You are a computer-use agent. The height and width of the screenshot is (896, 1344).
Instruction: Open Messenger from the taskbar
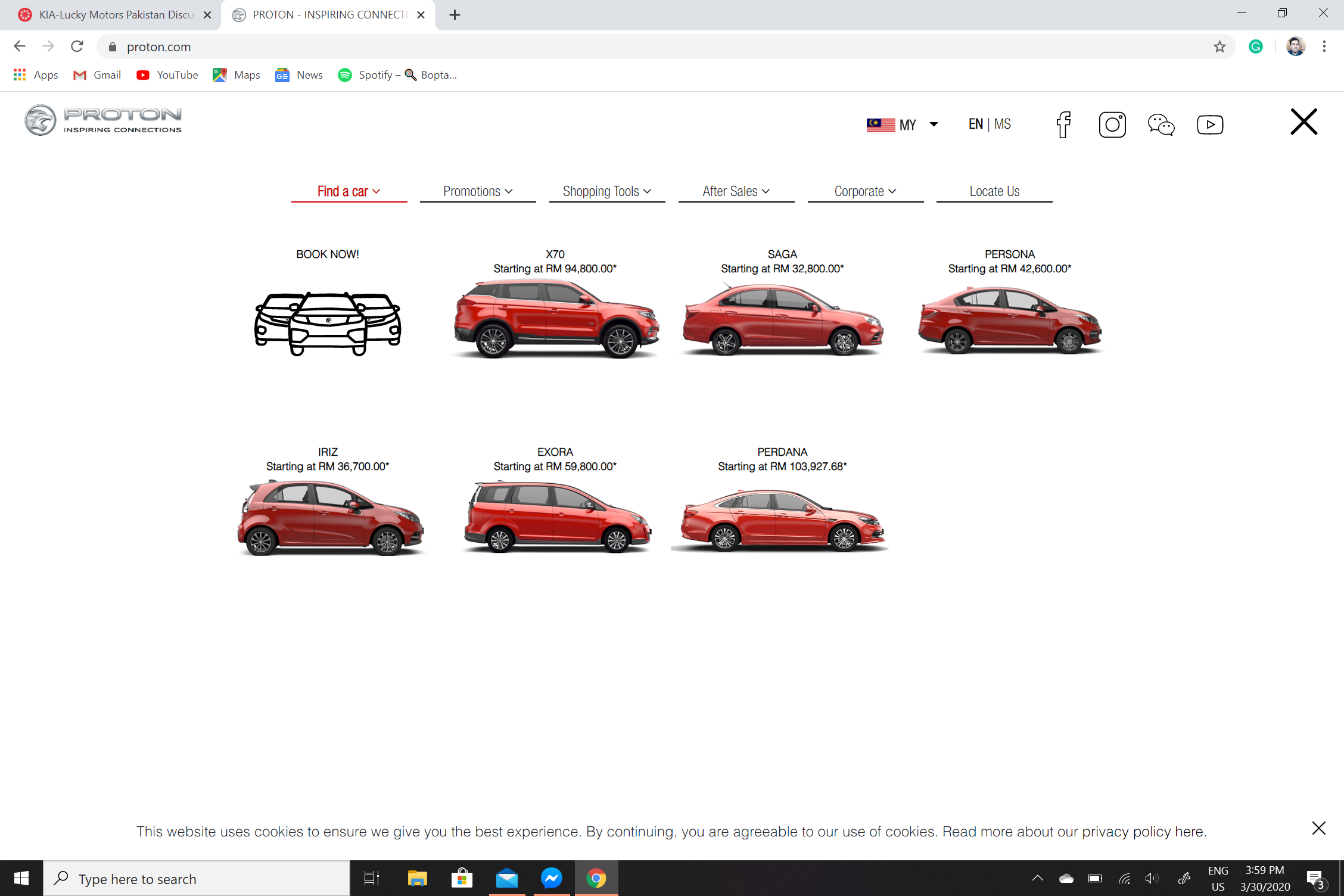pos(552,878)
